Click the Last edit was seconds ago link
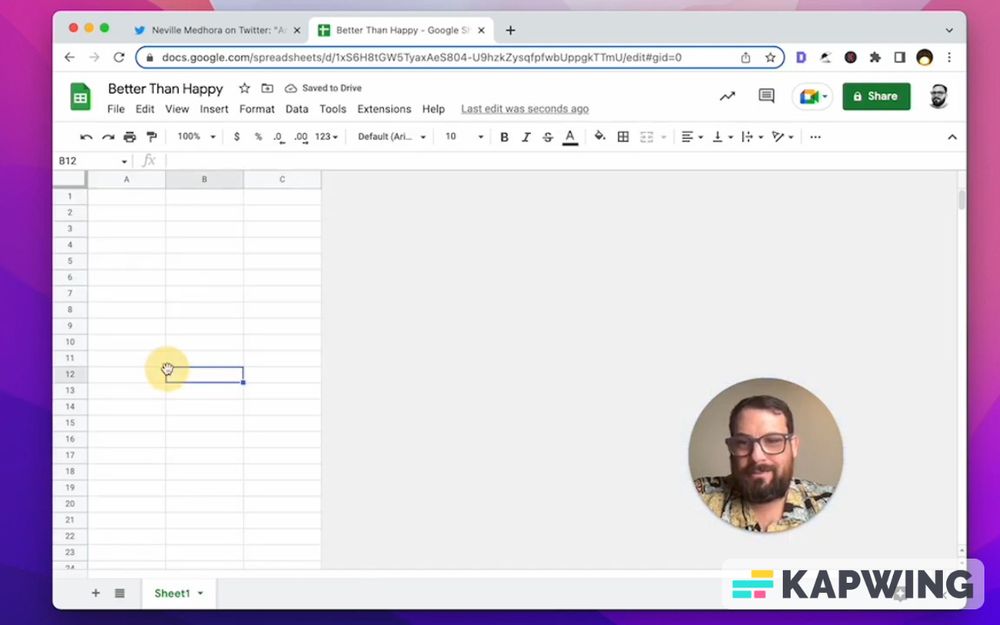Viewport: 1000px width, 625px height. click(x=524, y=108)
